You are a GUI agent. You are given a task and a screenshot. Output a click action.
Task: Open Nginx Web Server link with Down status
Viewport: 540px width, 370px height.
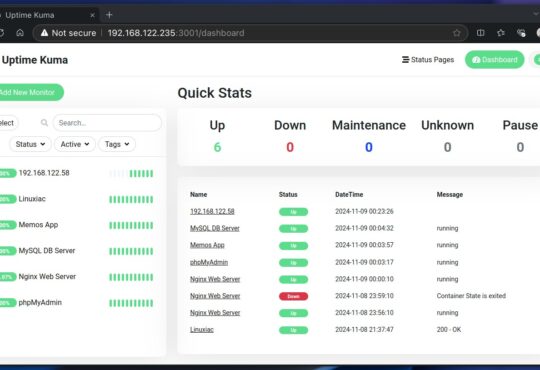tap(215, 296)
